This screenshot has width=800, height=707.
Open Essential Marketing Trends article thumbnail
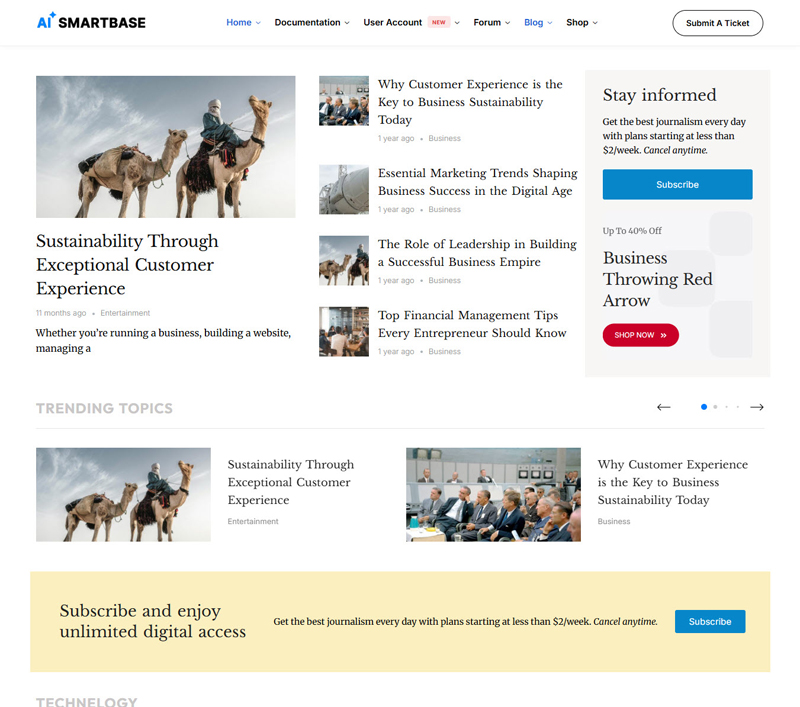point(344,190)
